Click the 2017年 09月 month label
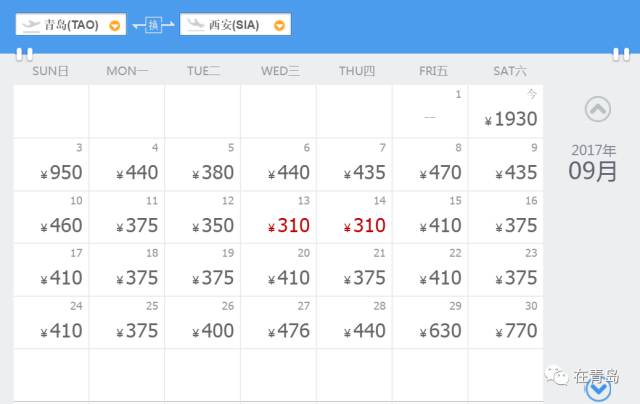This screenshot has width=640, height=404. click(593, 162)
